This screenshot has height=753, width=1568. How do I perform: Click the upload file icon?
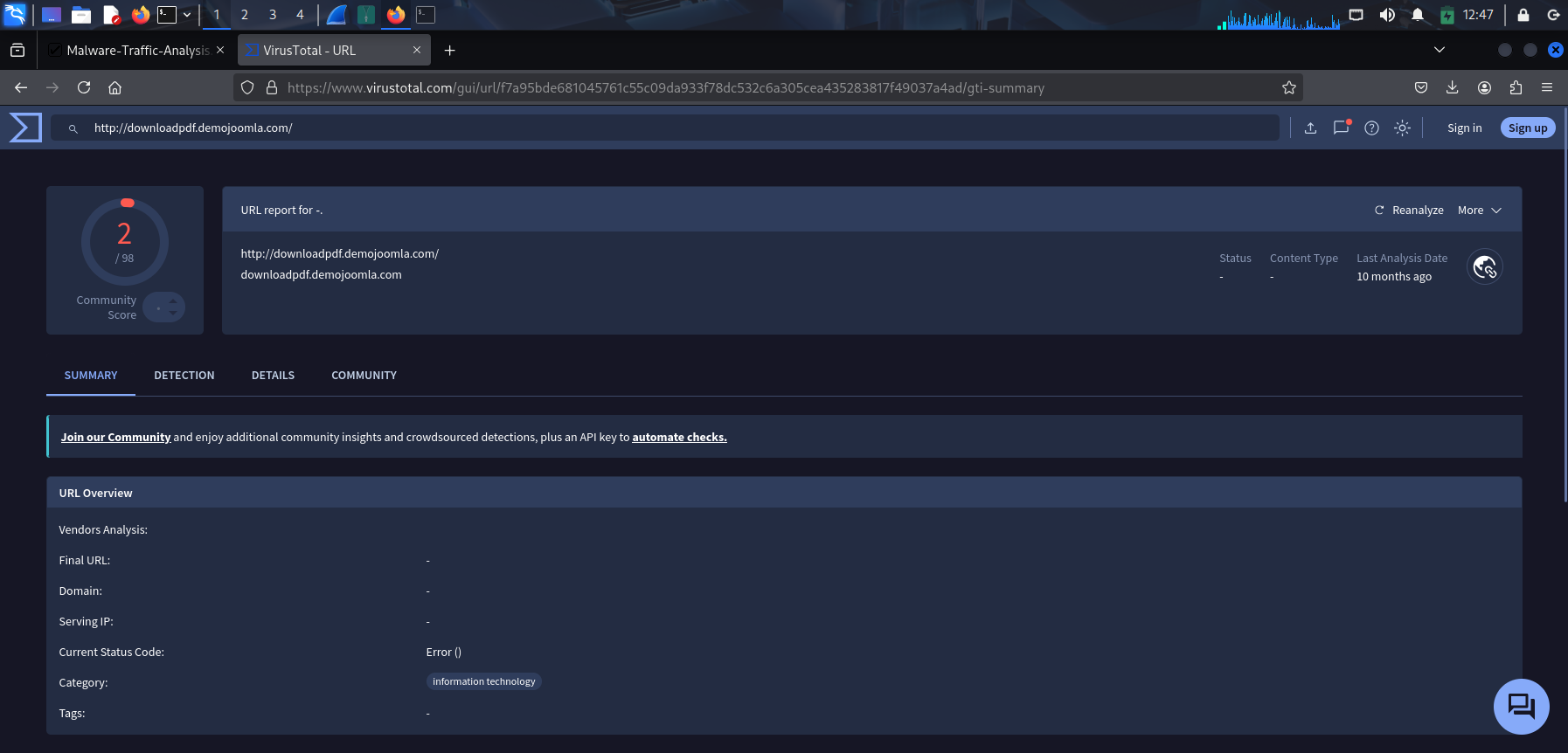(x=1310, y=128)
